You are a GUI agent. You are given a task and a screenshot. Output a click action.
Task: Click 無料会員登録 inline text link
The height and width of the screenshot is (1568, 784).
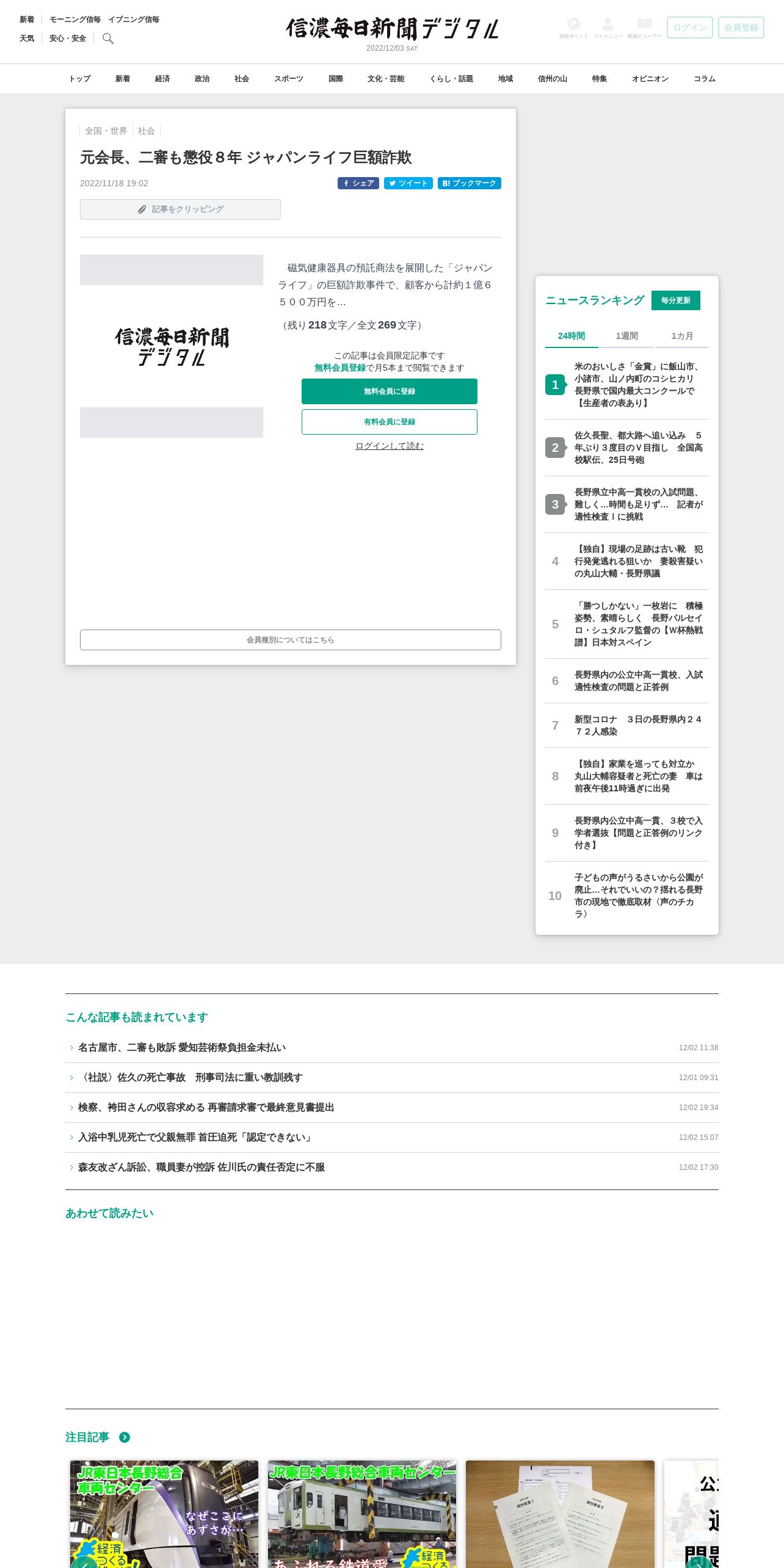[340, 368]
